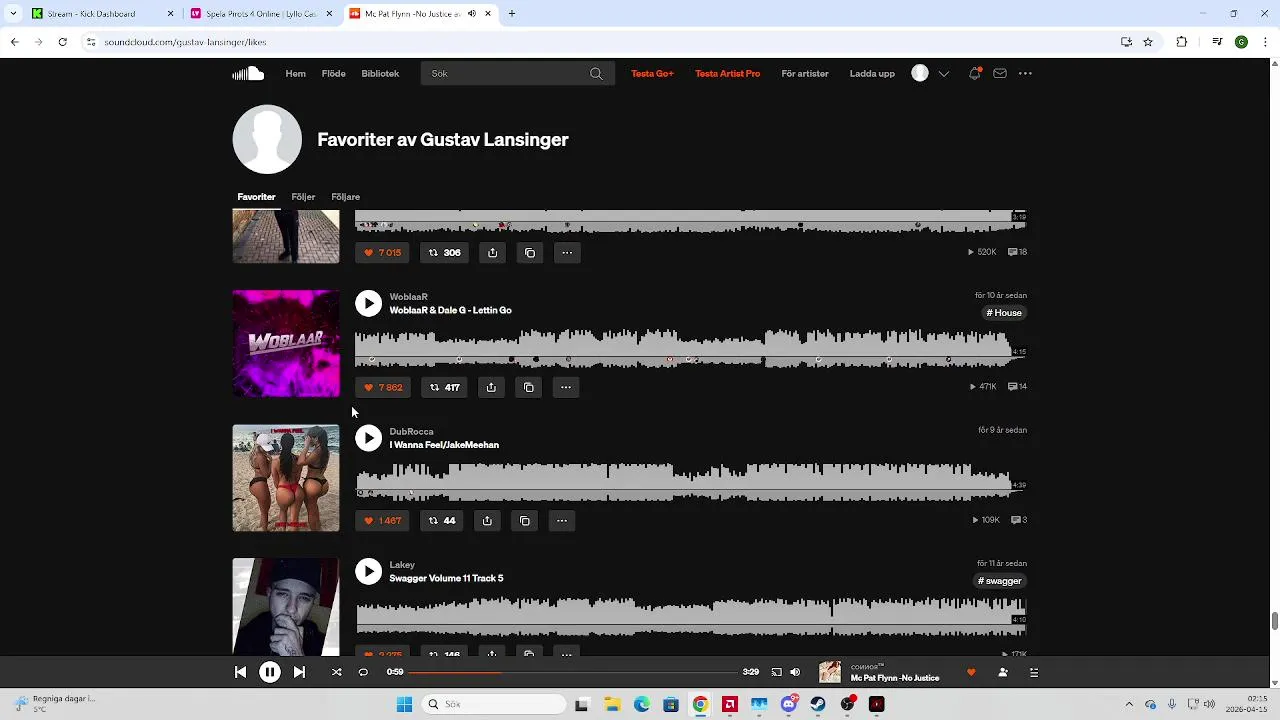
Task: Play Swagger Volume 11 Track 5
Action: tap(368, 571)
